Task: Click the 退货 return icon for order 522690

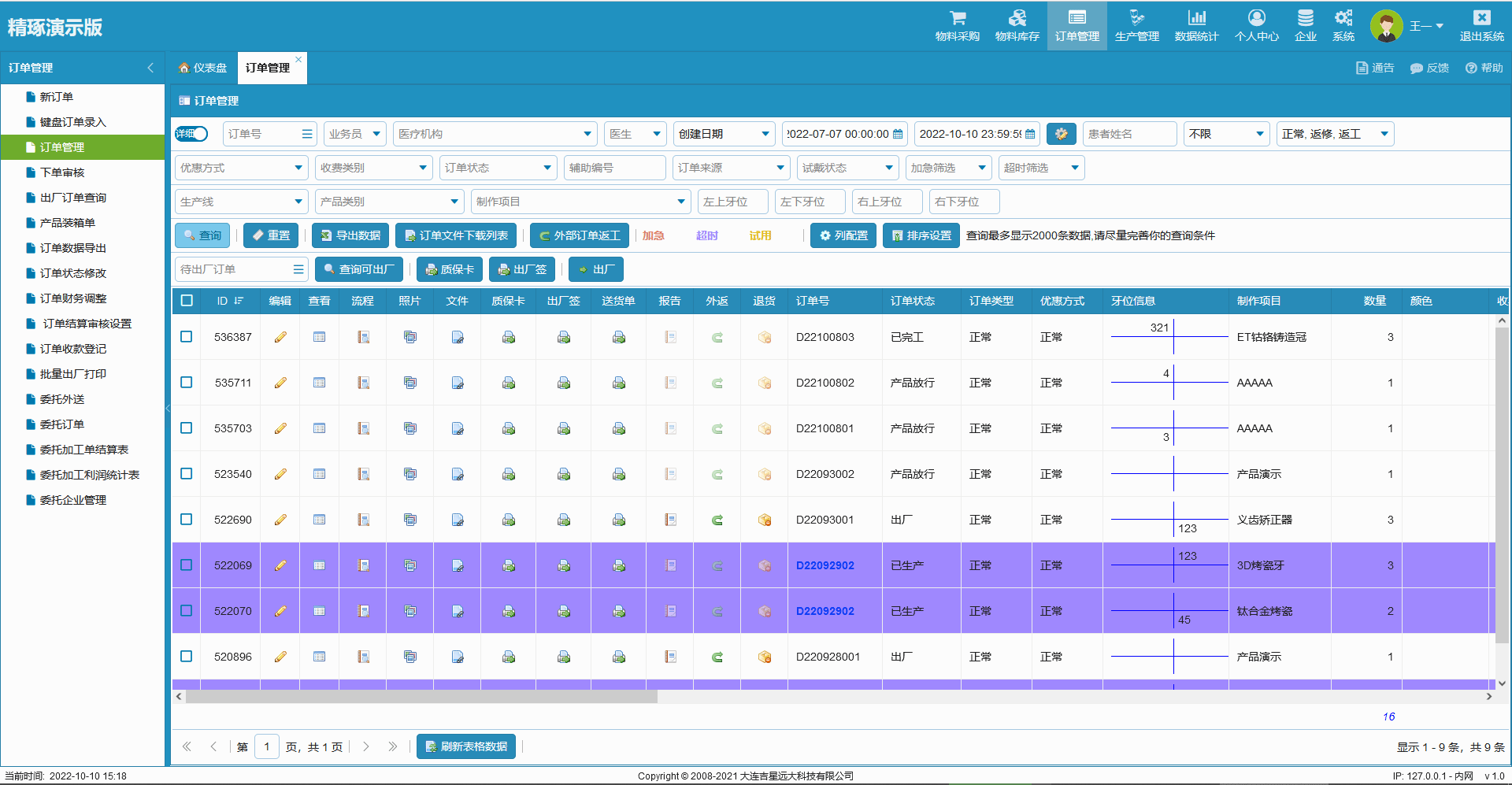Action: tap(764, 520)
